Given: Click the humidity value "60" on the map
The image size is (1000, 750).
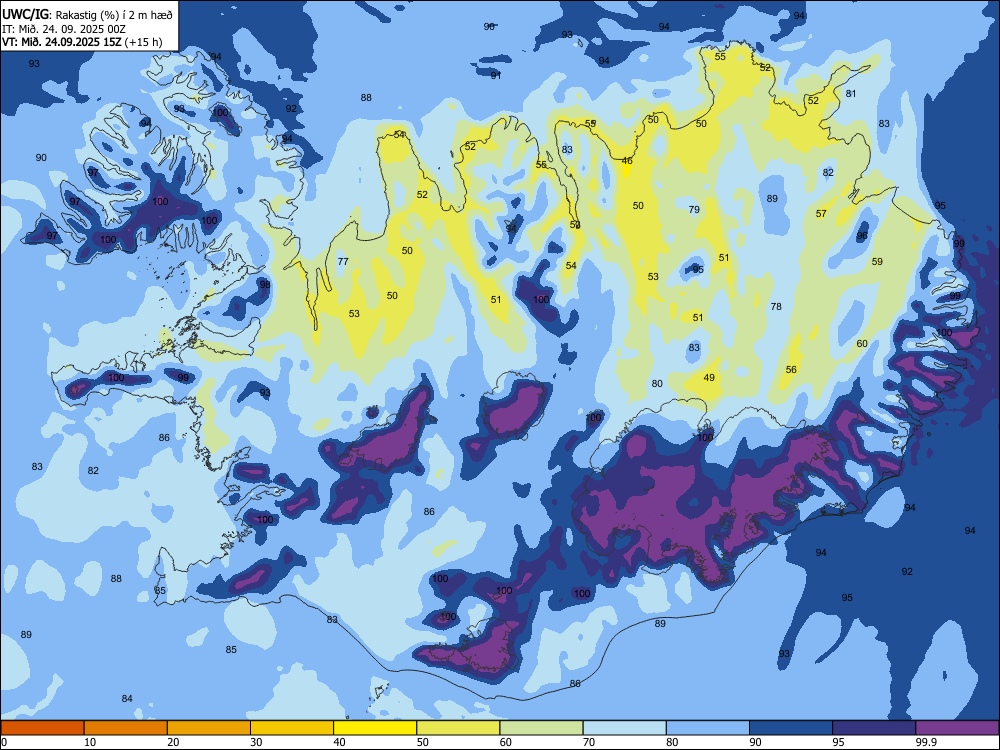Looking at the screenshot, I should pos(862,344).
